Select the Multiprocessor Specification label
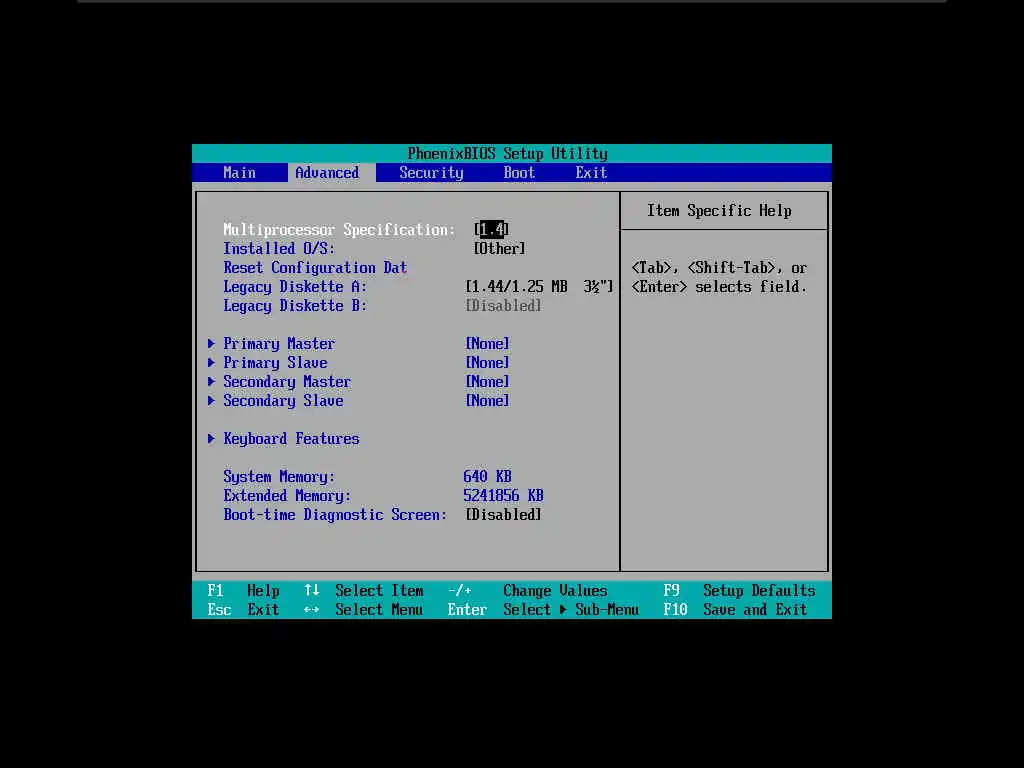 coord(339,230)
